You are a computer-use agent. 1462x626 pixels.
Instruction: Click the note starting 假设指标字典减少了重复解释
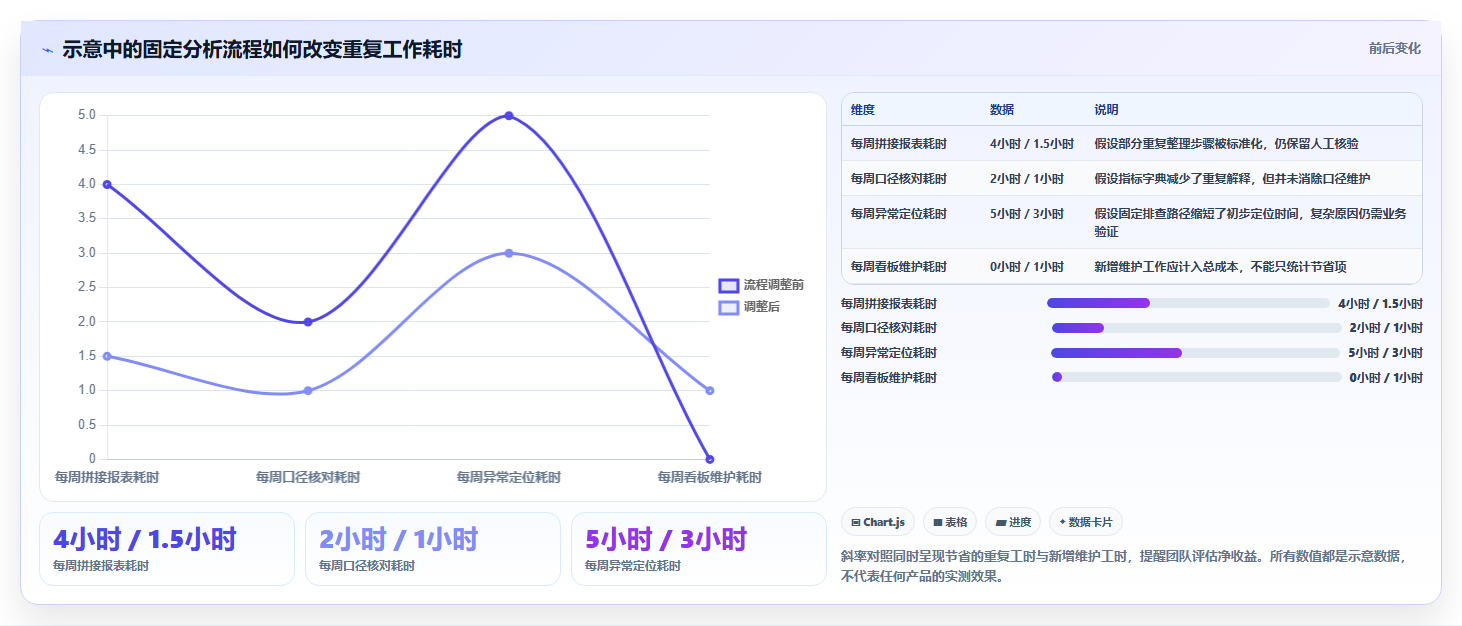(x=1232, y=179)
